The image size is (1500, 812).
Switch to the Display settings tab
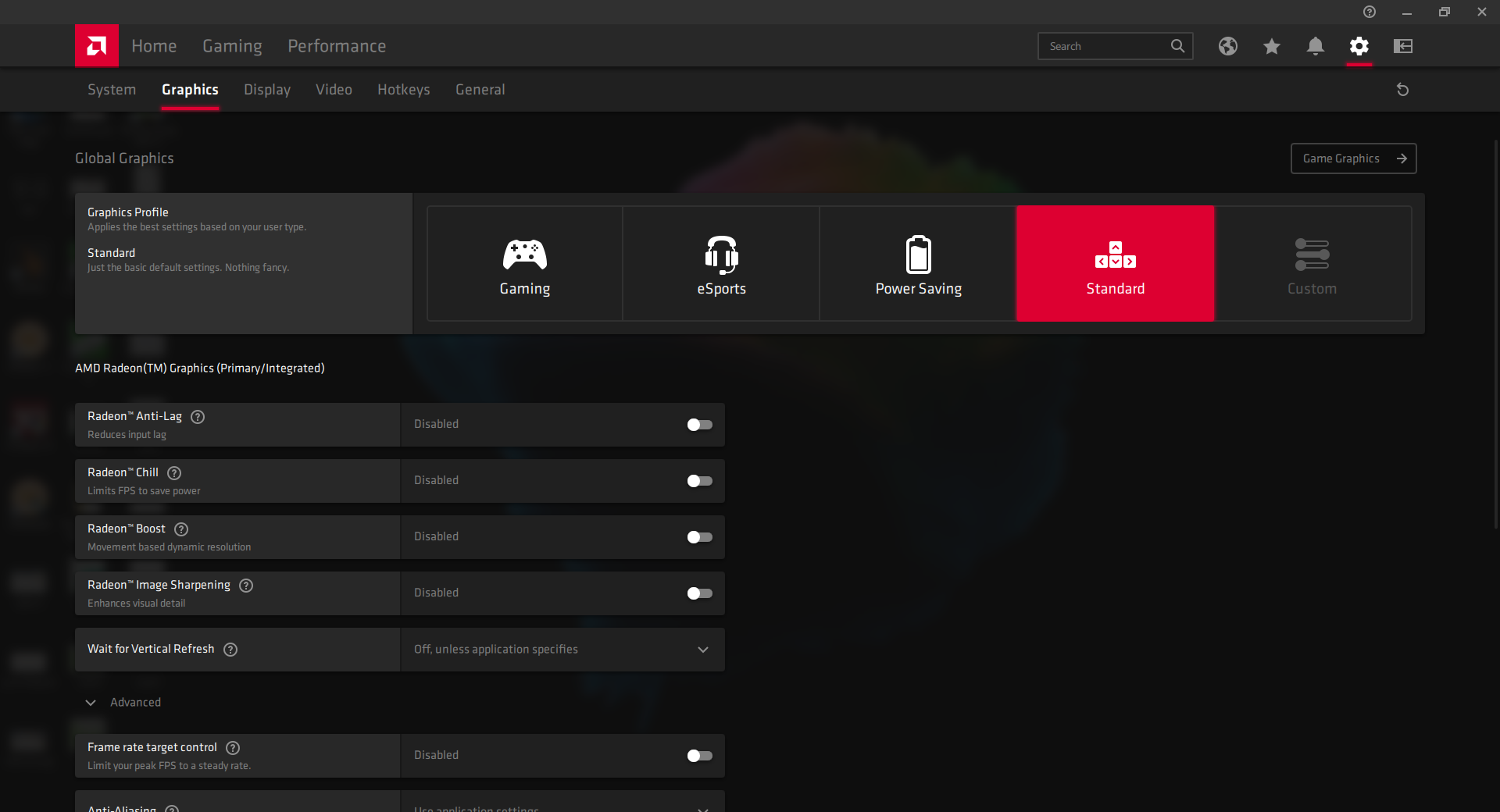tap(267, 90)
